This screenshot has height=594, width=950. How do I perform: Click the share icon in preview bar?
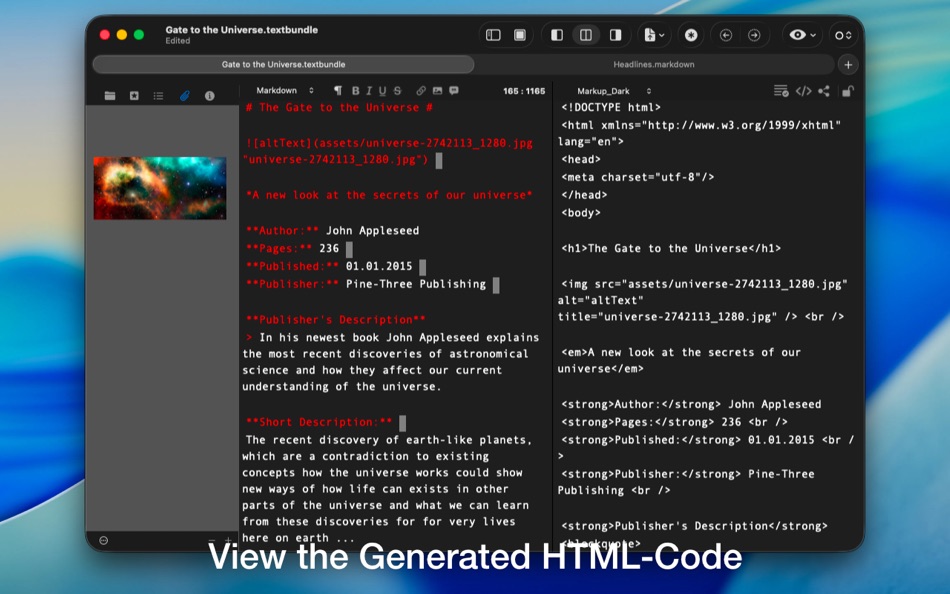point(824,91)
